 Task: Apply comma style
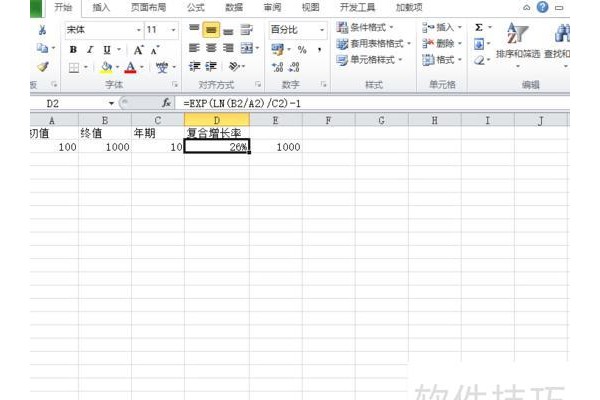[x=319, y=50]
